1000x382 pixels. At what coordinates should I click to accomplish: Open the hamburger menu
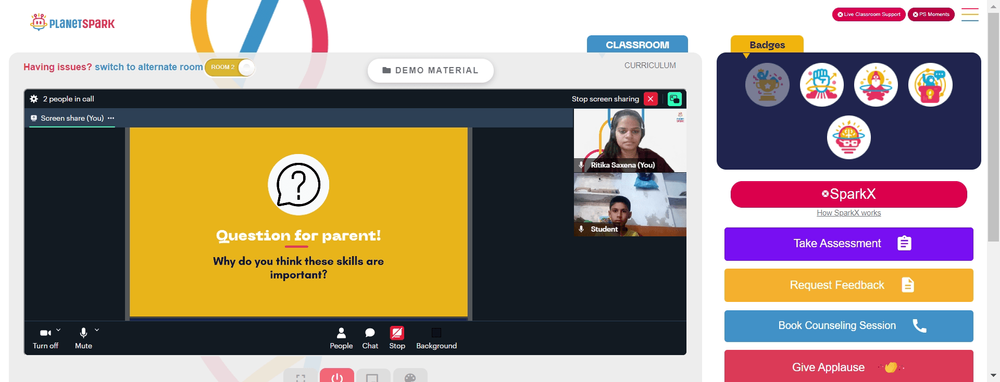970,14
